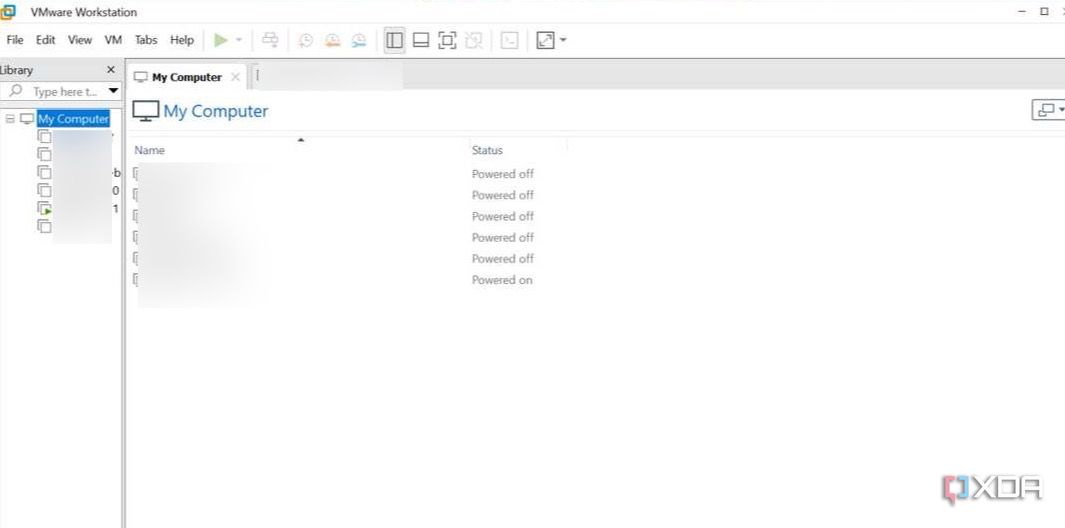Toggle the thumbnail bar view button
This screenshot has width=1065, height=528.
(x=421, y=40)
